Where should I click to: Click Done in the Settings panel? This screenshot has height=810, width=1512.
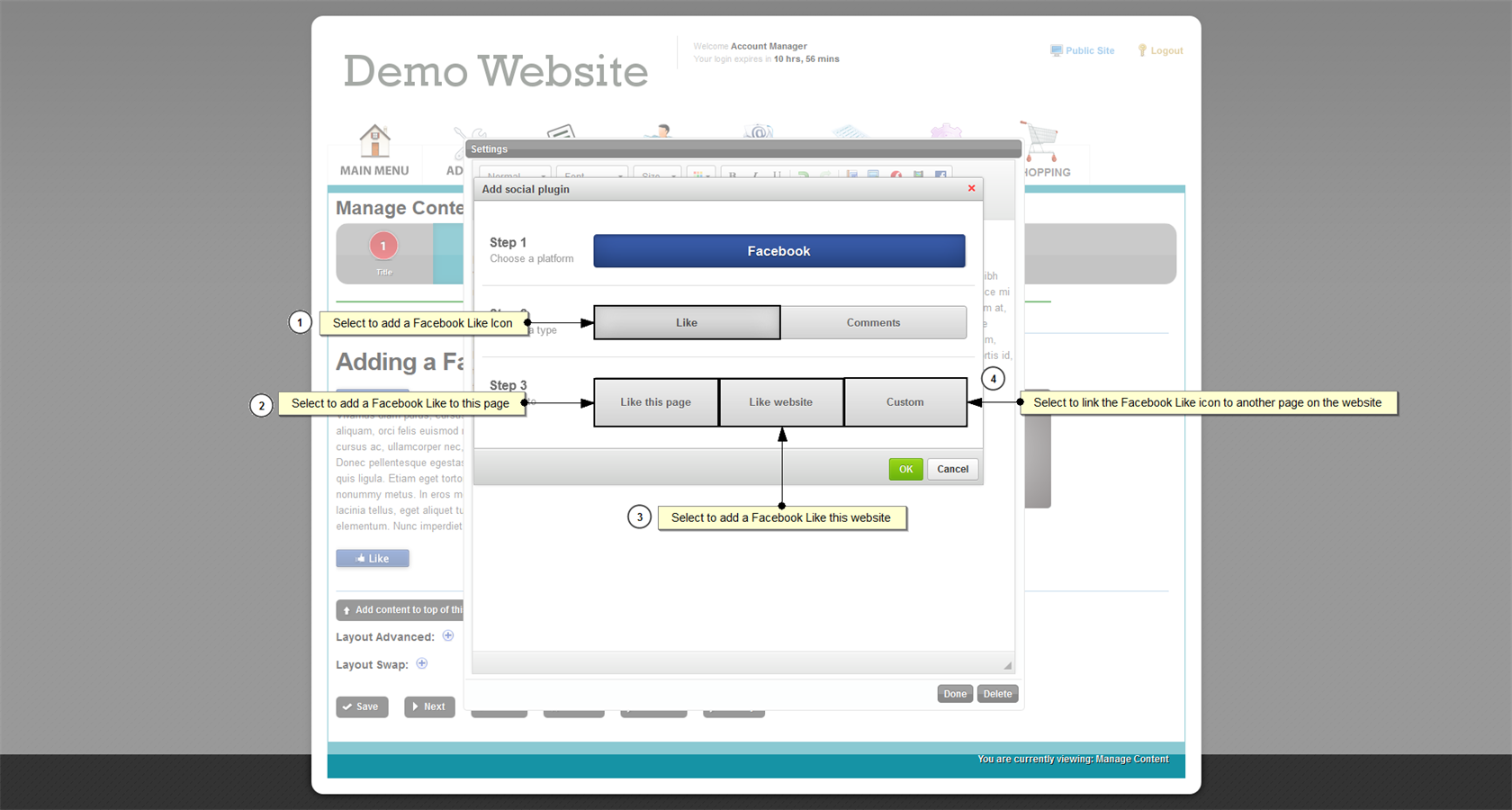955,694
